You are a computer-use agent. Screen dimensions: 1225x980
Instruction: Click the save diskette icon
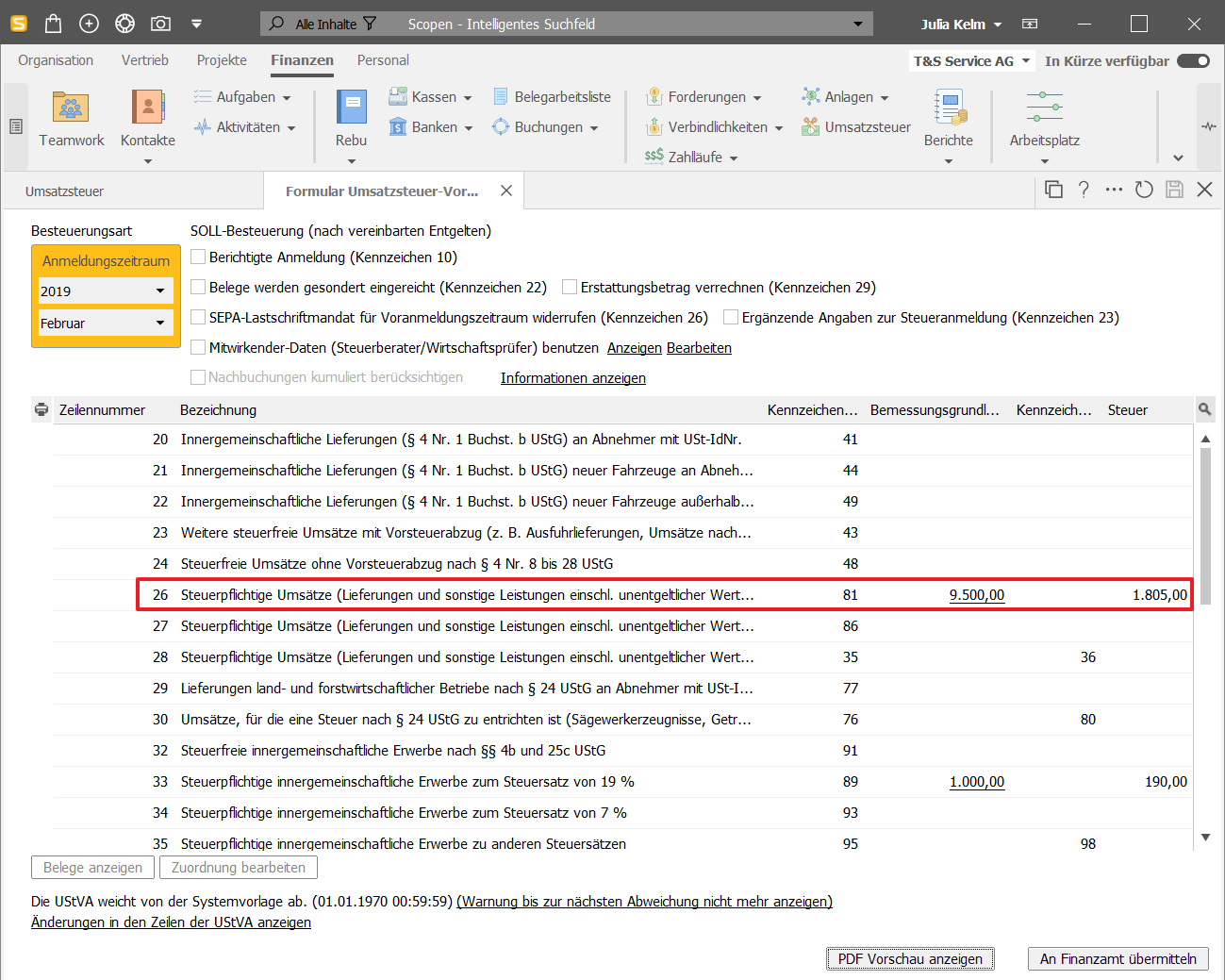click(1174, 190)
